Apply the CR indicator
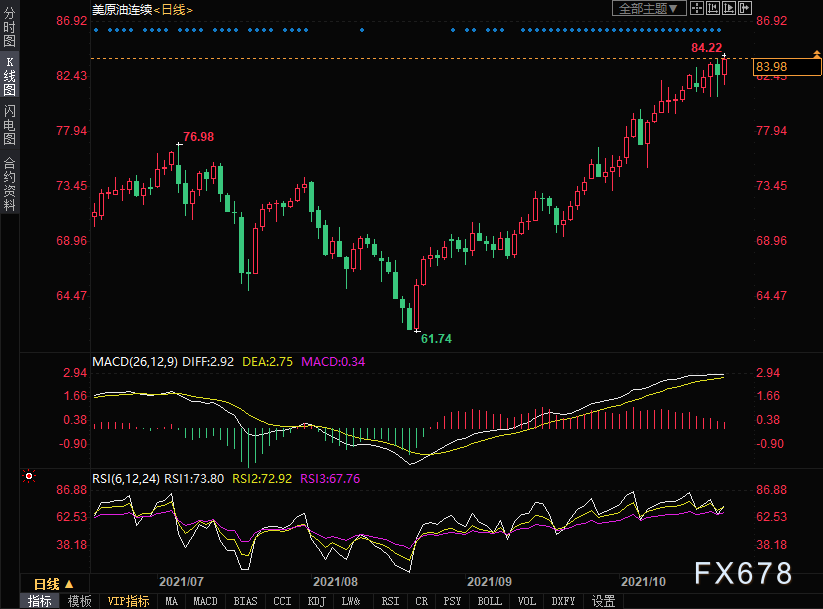This screenshot has height=609, width=823. coord(421,601)
